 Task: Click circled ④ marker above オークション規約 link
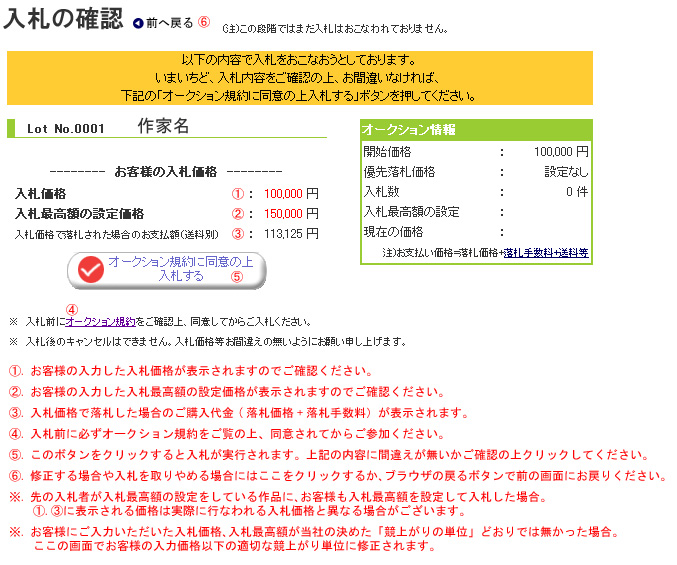[71, 309]
